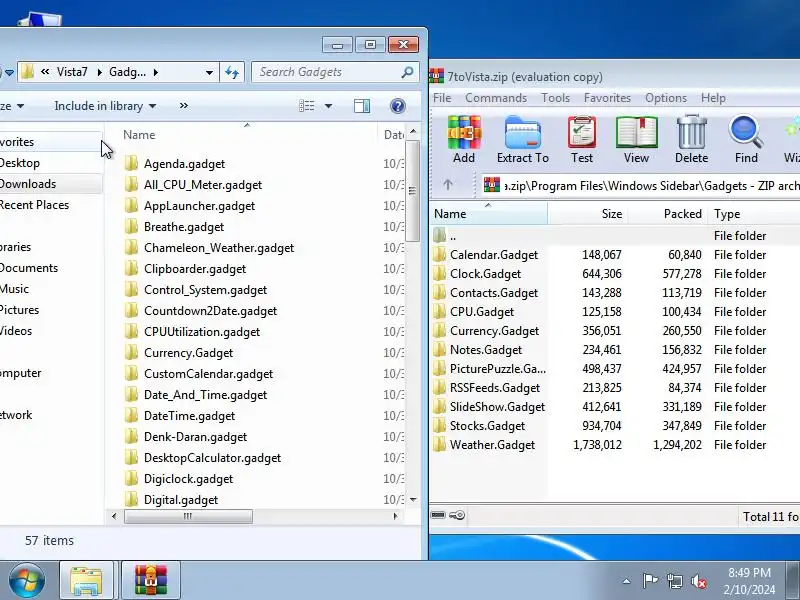The width and height of the screenshot is (800, 600).
Task: Select the Weather.Gadget folder icon in WinRAR
Action: click(x=439, y=445)
